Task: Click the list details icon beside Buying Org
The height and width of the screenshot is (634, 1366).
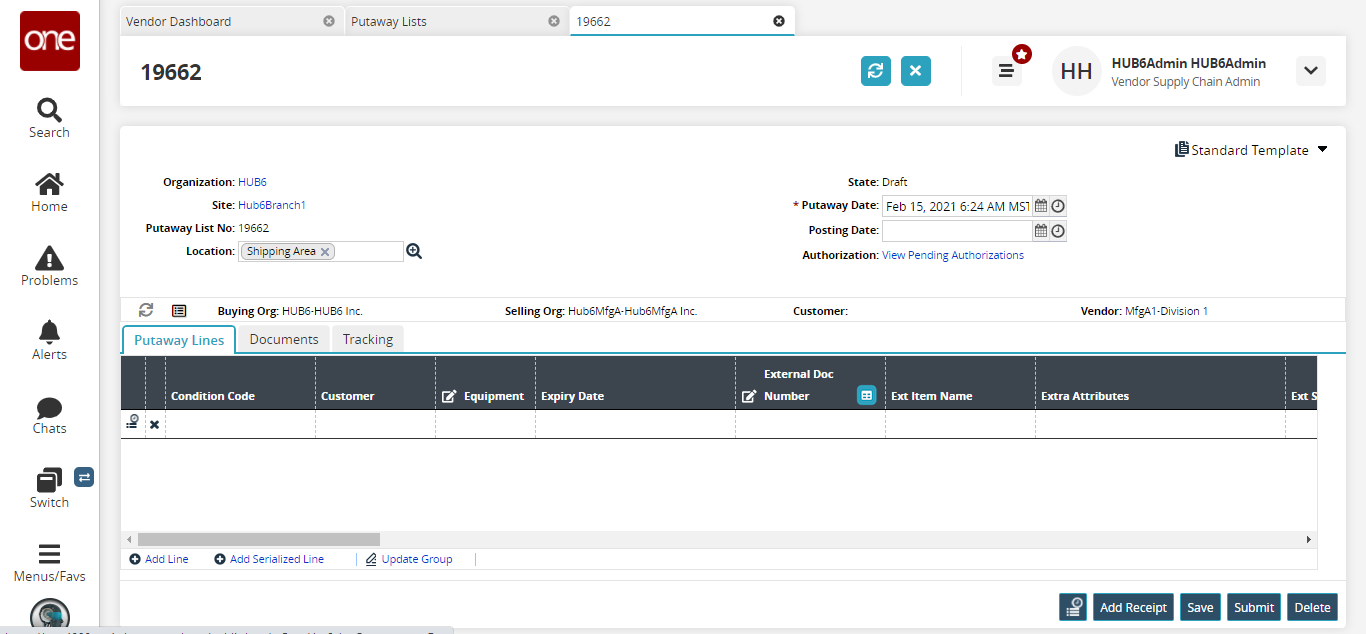Action: pos(179,311)
